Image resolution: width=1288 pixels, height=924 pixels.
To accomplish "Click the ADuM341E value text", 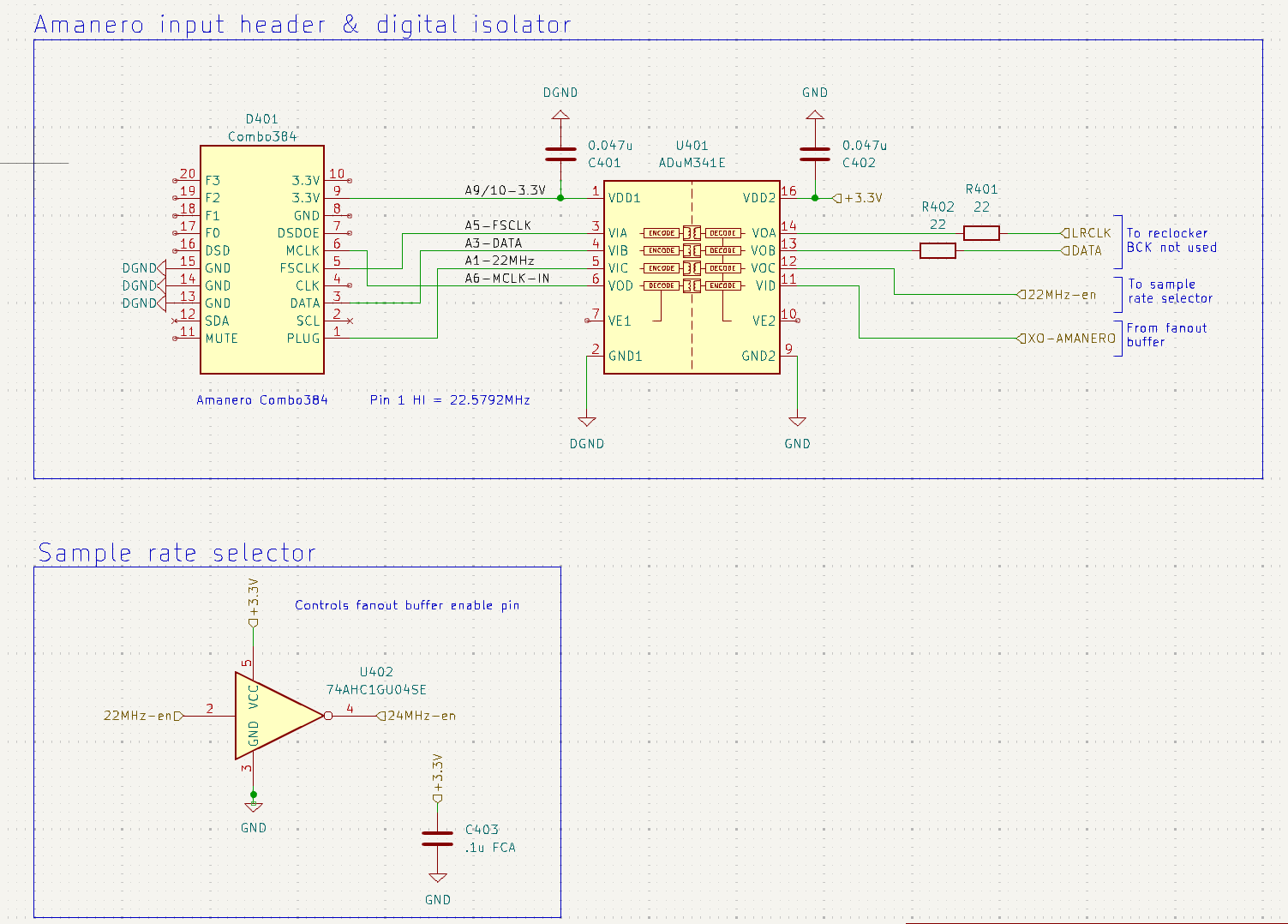I will (x=692, y=163).
